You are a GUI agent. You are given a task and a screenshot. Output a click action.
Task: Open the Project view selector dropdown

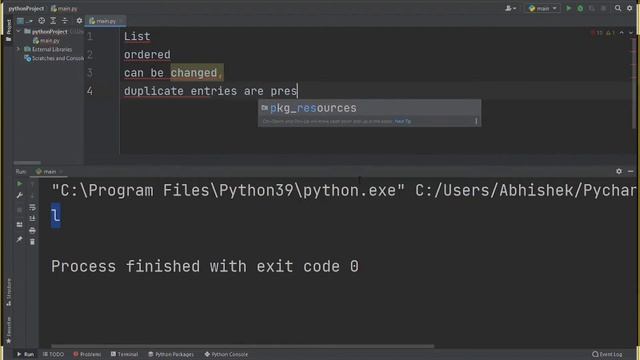(x=24, y=20)
